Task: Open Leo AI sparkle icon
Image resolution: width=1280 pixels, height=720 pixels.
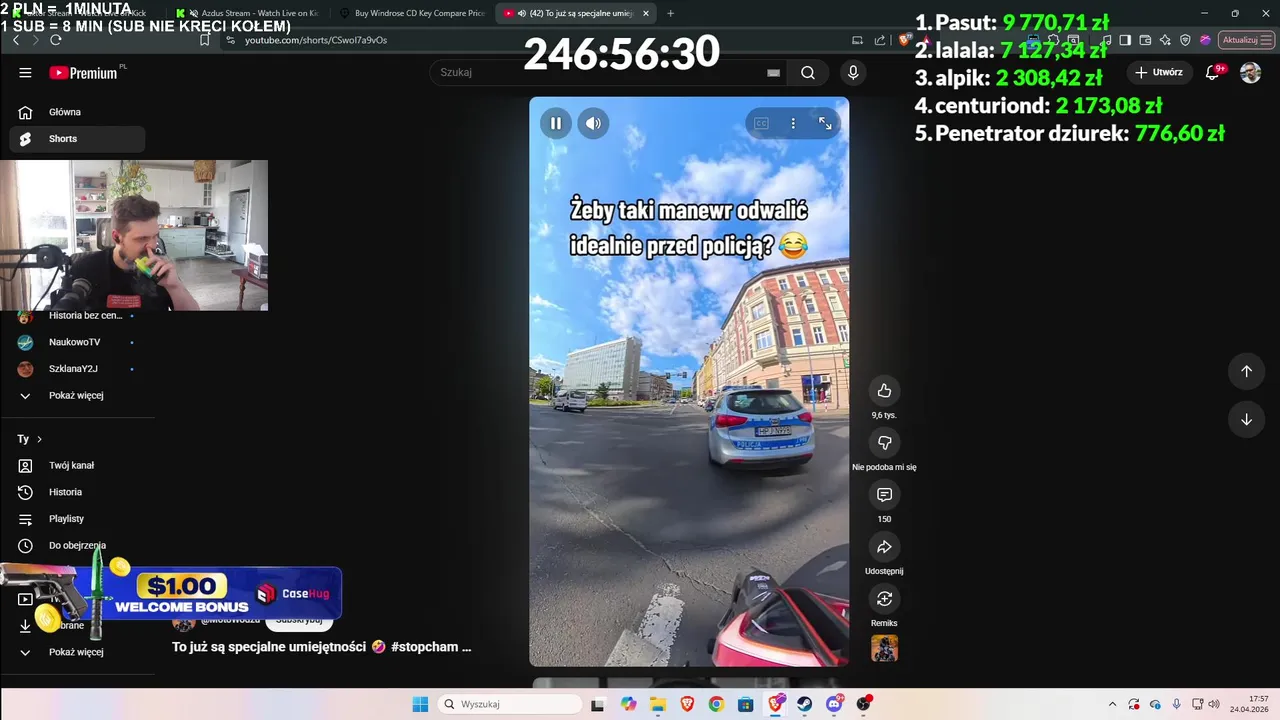Action: click(x=1165, y=40)
